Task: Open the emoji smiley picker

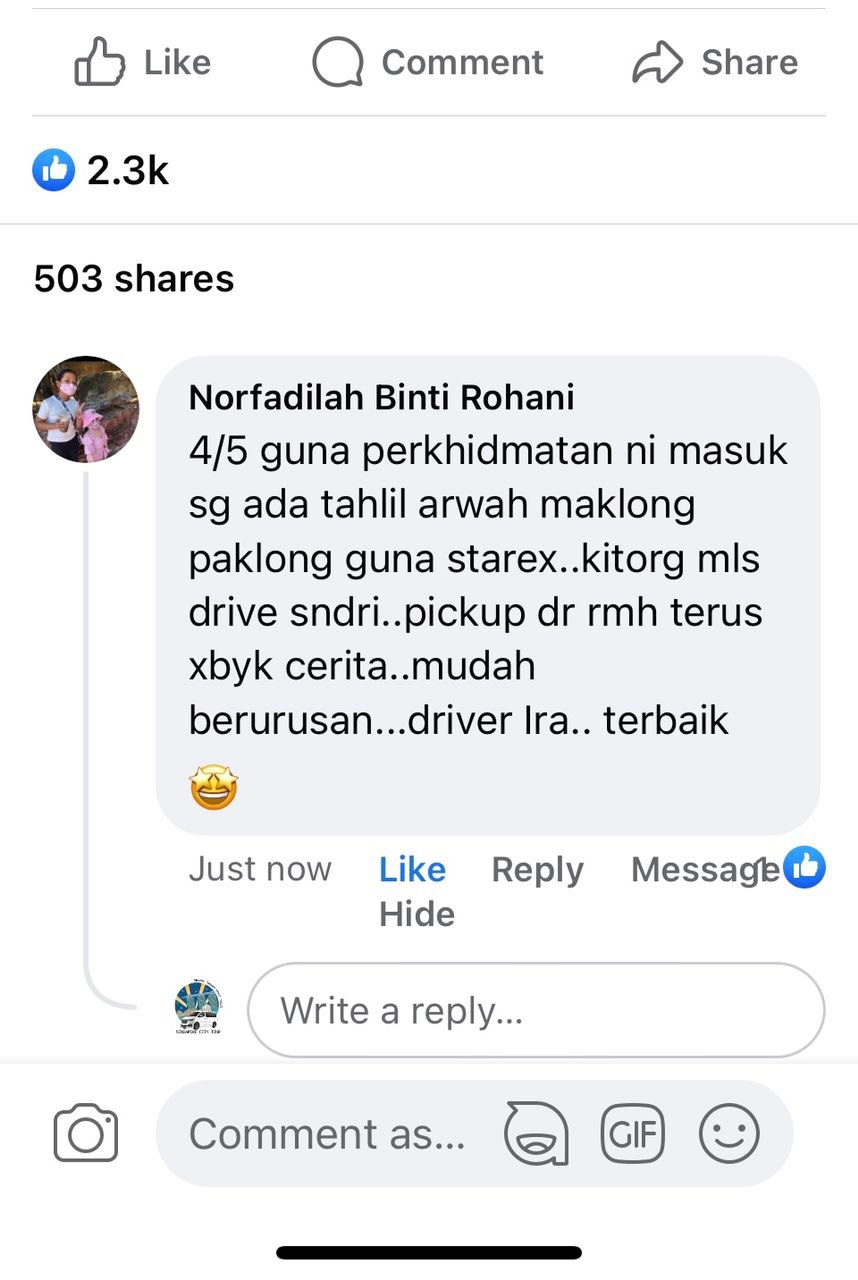Action: [729, 1134]
